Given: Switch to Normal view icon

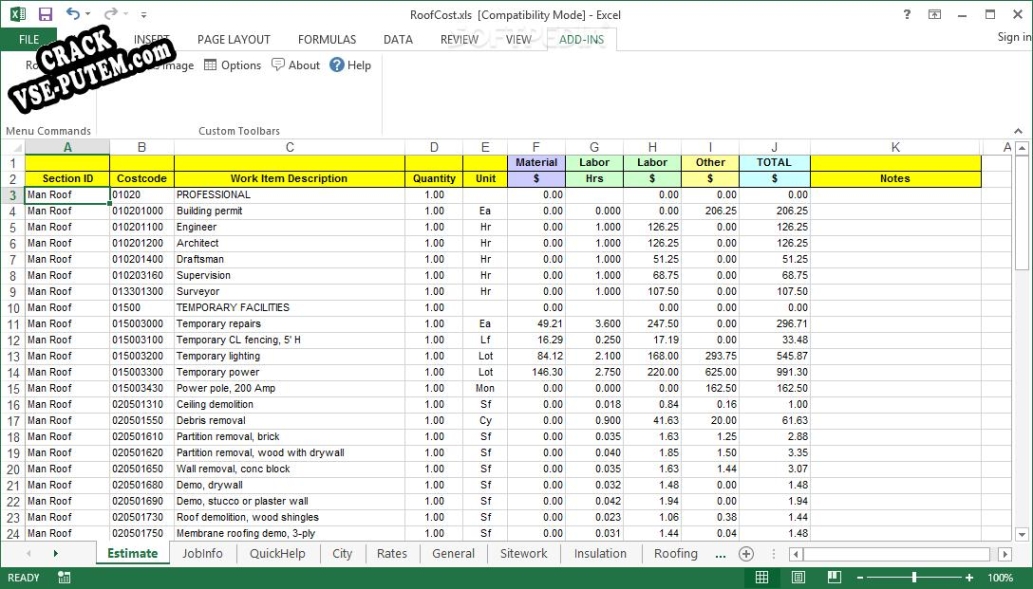Looking at the screenshot, I should tap(762, 578).
